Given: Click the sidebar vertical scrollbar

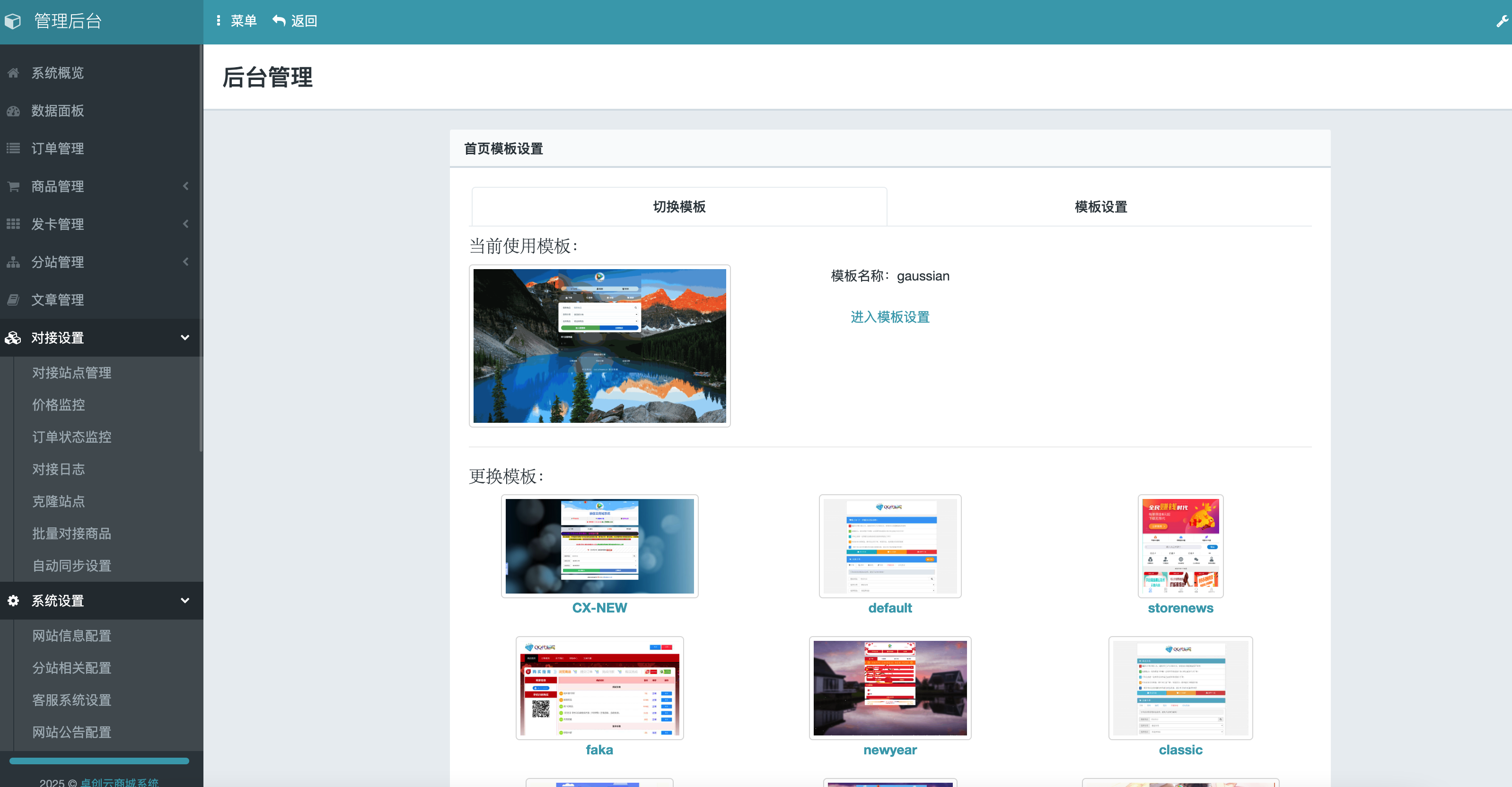Looking at the screenshot, I should pos(202,249).
